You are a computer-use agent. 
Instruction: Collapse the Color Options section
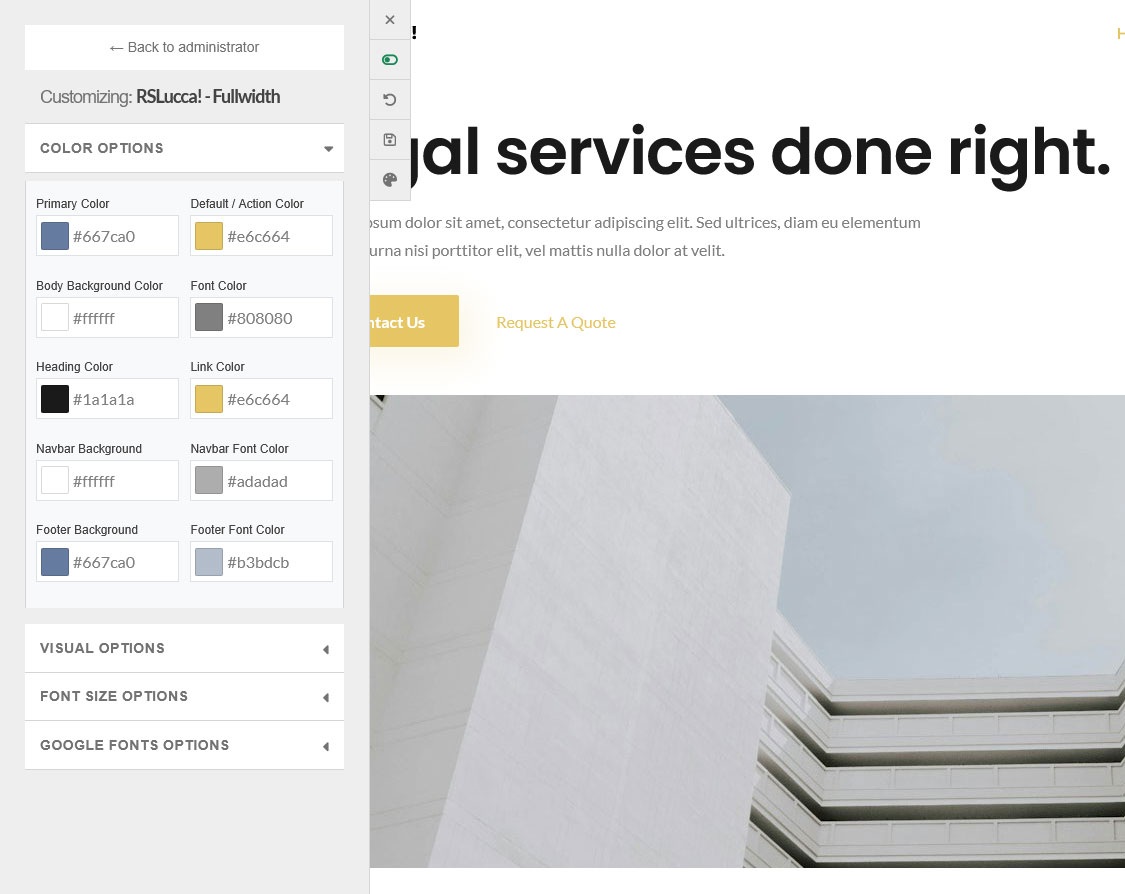(184, 148)
